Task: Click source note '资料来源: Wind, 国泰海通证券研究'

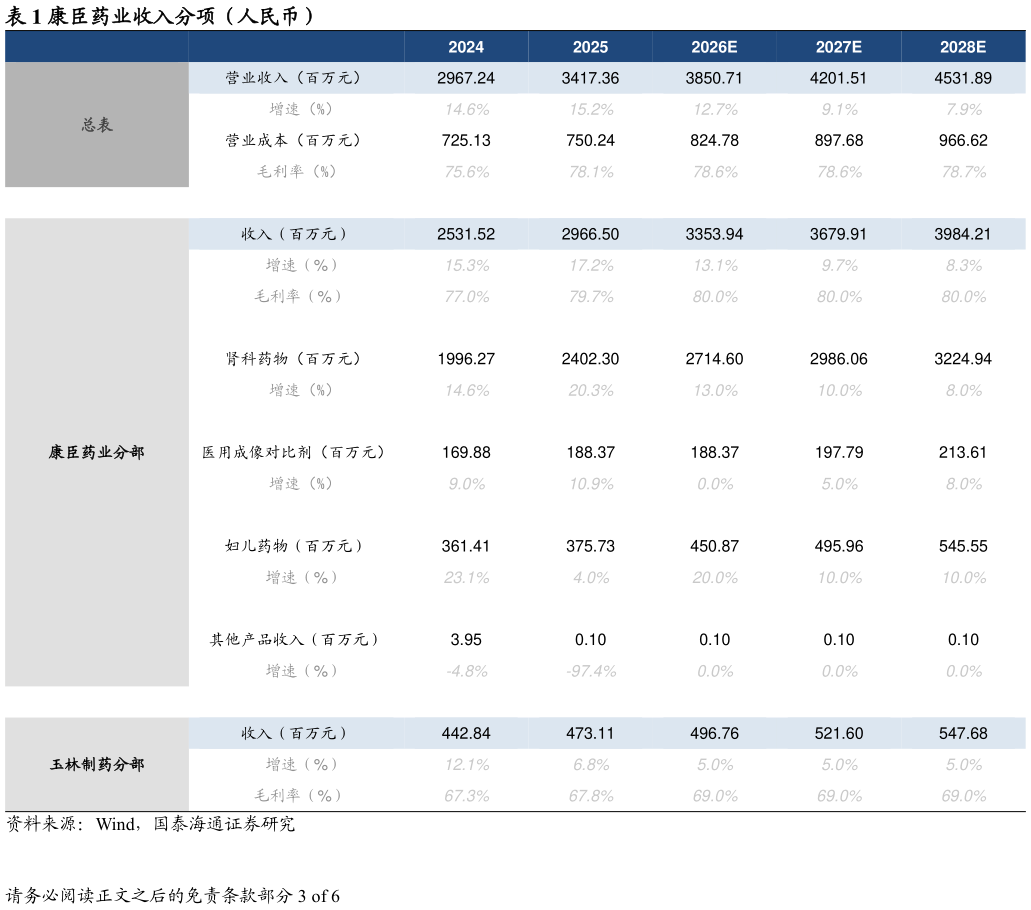Action: (151, 825)
